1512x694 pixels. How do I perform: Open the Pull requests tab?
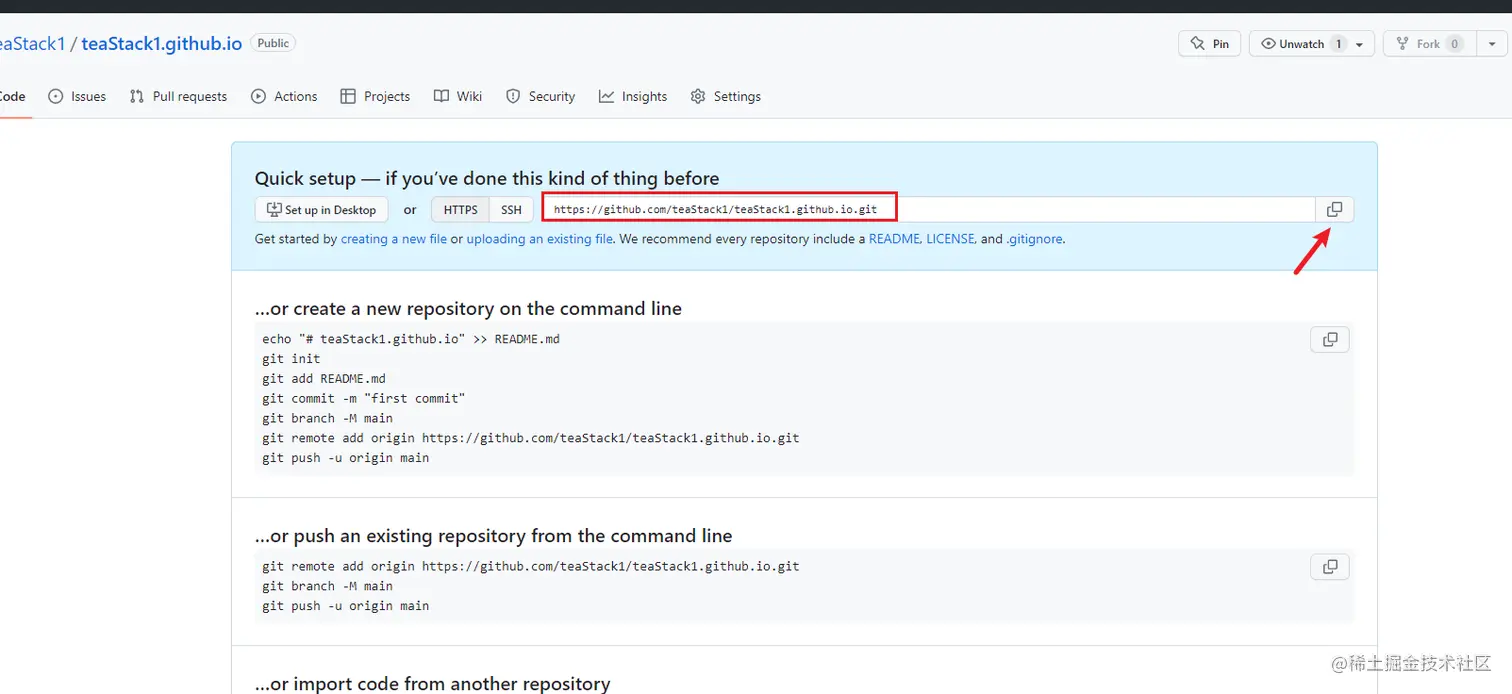click(178, 96)
